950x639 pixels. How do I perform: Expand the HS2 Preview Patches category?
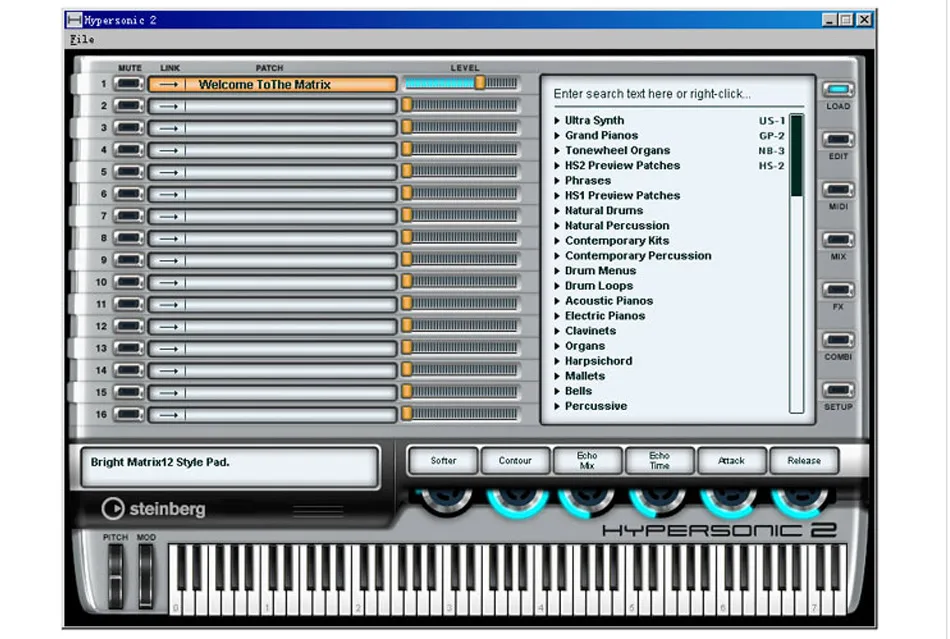[557, 165]
